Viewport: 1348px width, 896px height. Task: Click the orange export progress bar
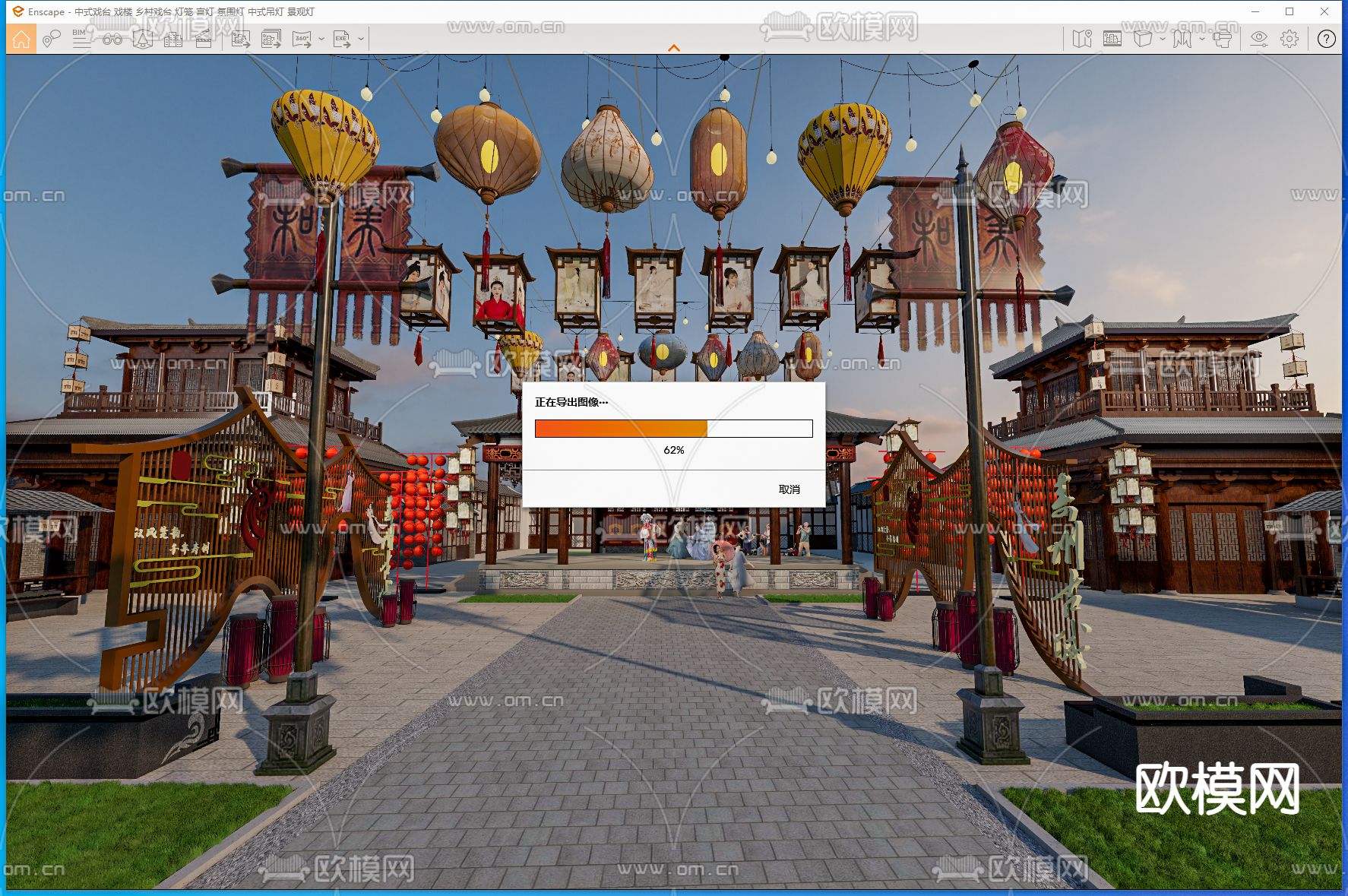click(x=674, y=429)
